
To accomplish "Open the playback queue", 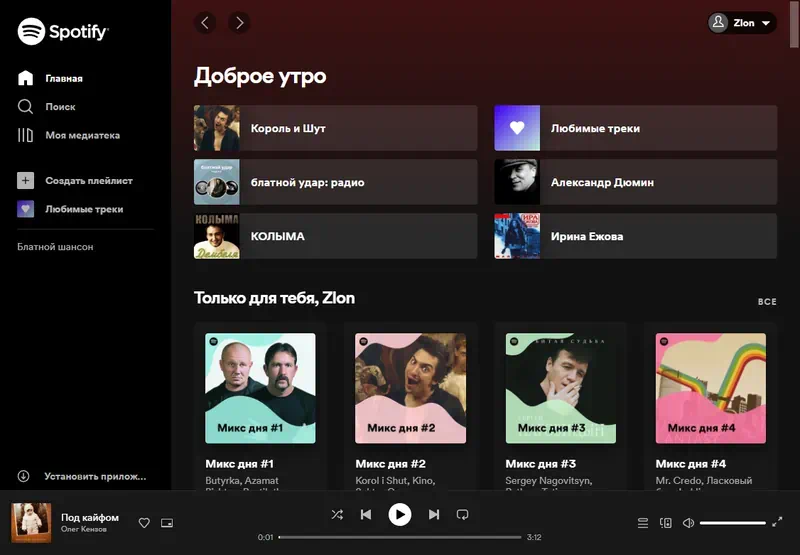I will 643,523.
